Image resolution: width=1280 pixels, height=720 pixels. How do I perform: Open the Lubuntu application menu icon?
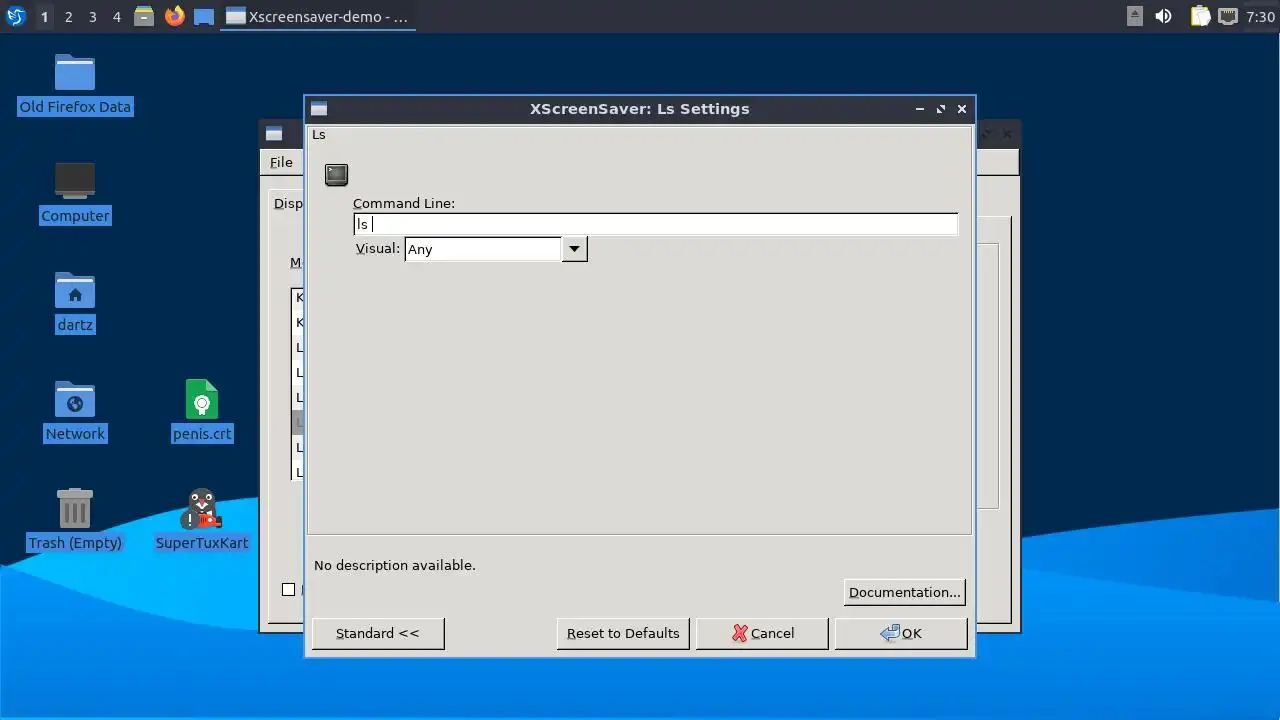15,16
